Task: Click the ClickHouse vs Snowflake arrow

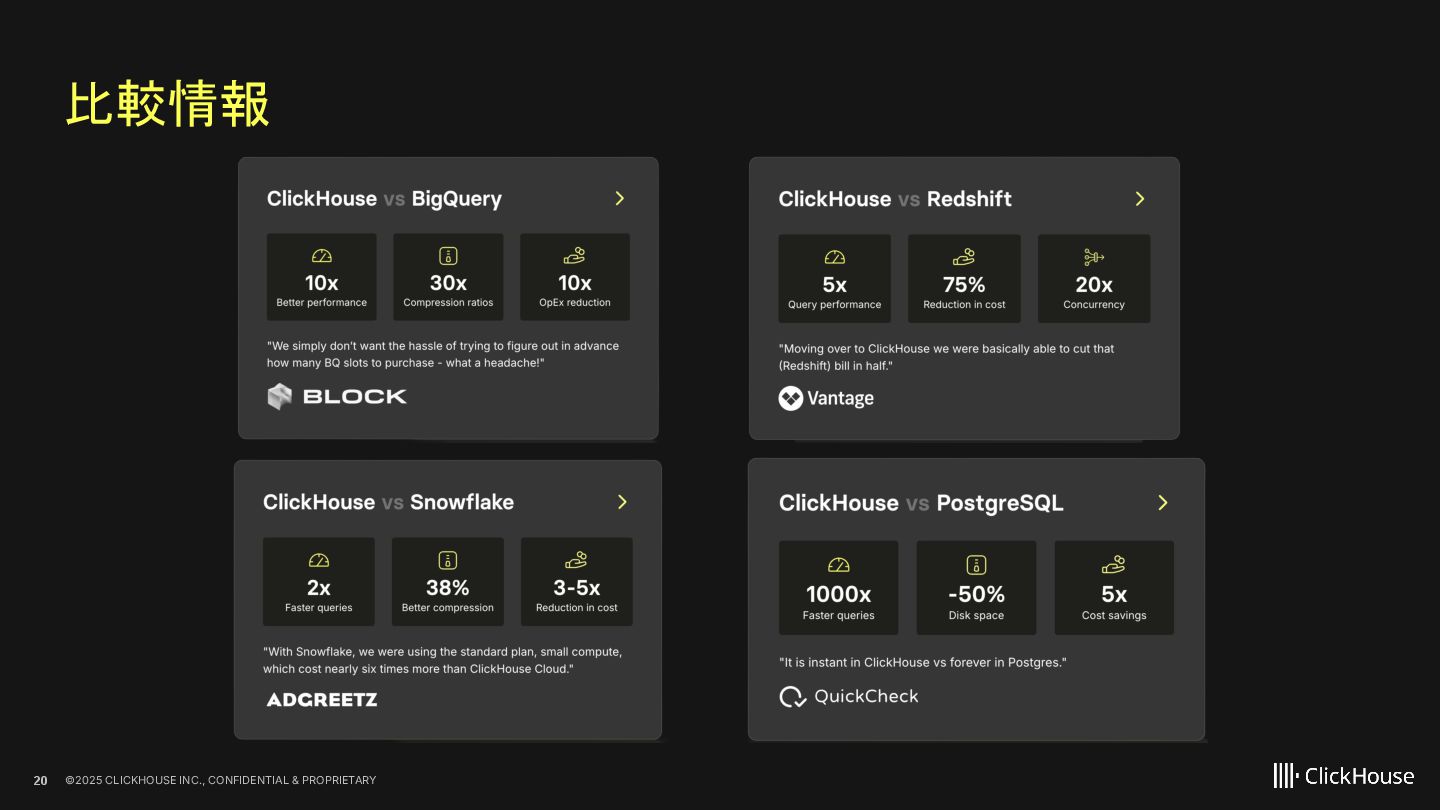Action: (622, 502)
